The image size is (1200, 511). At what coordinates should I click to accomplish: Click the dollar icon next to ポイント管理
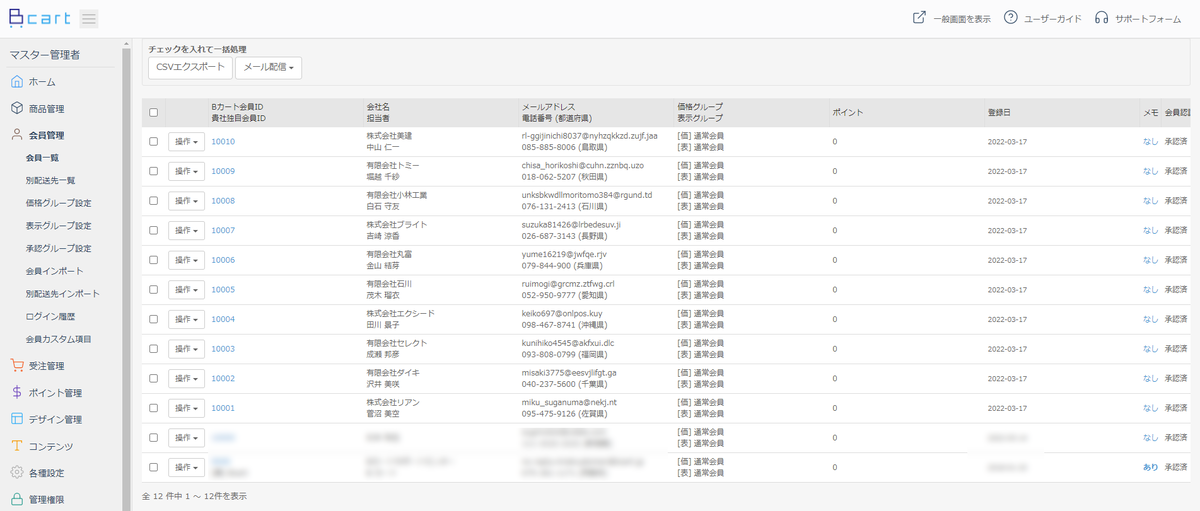17,392
